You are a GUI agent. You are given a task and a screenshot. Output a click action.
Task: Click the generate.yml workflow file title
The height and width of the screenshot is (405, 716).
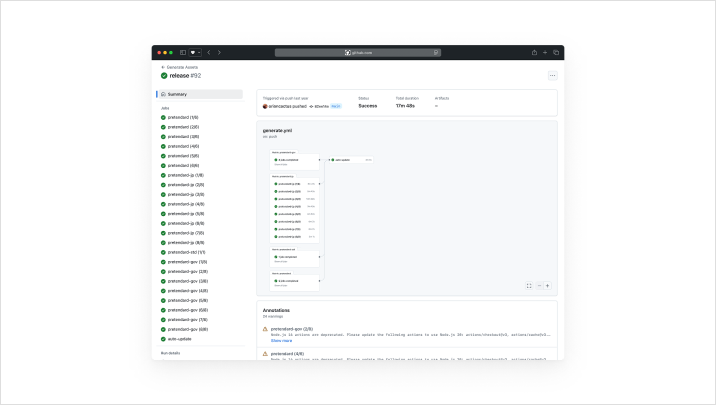click(277, 131)
